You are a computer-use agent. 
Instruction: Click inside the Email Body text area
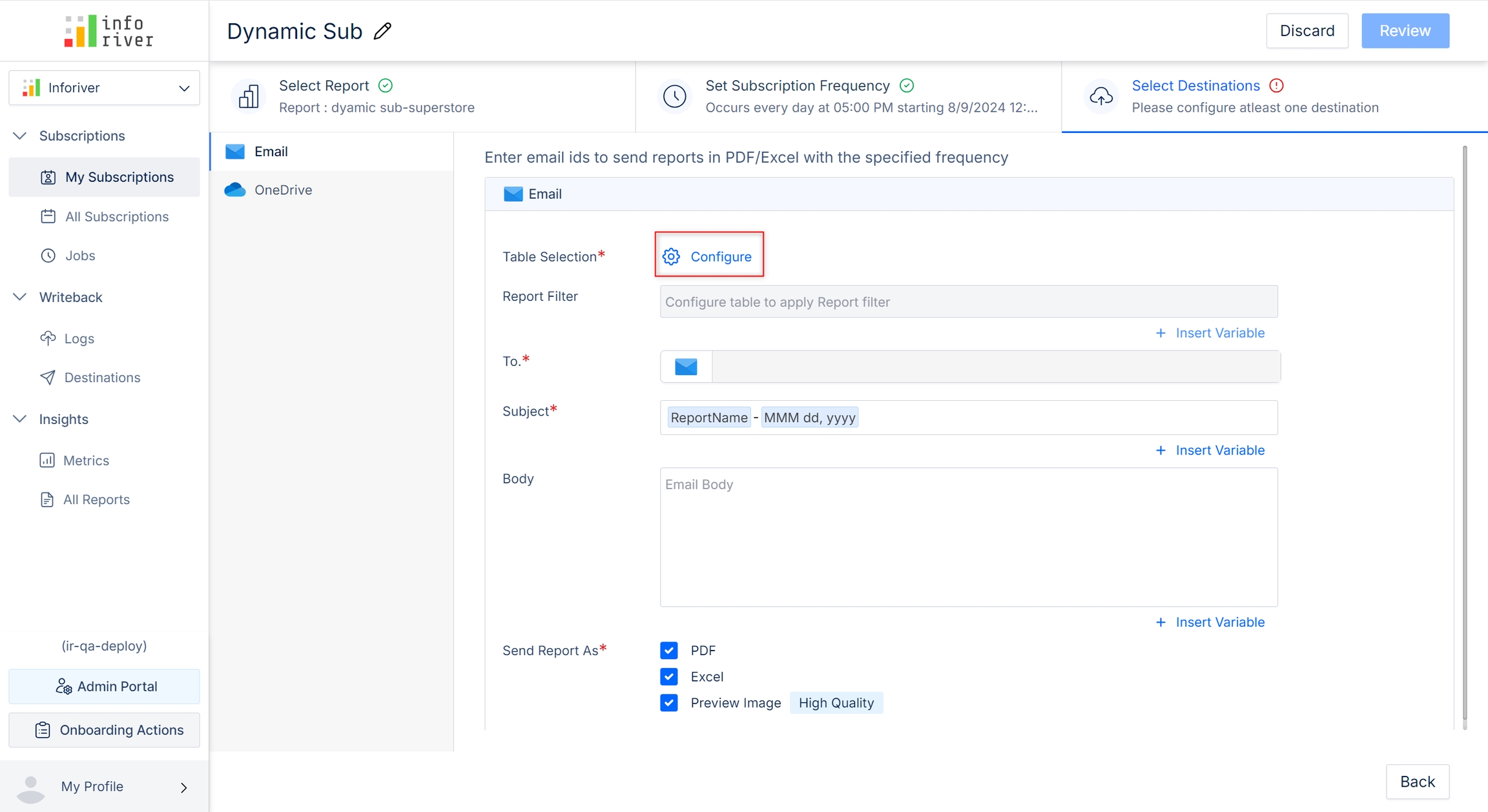tap(968, 537)
